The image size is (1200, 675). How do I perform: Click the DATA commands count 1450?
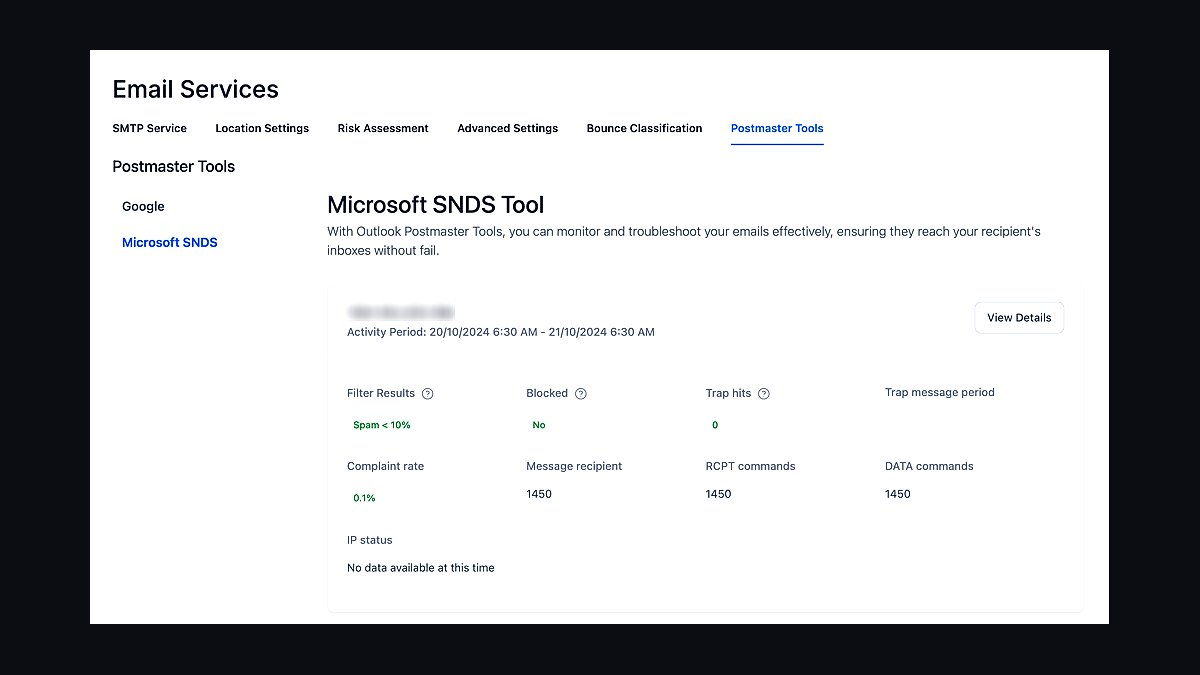coord(898,494)
